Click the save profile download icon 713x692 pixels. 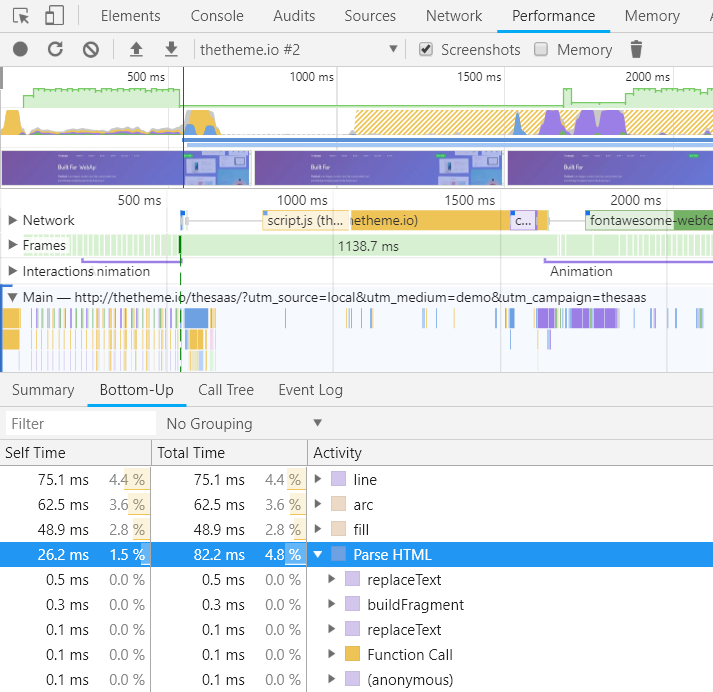tap(171, 50)
